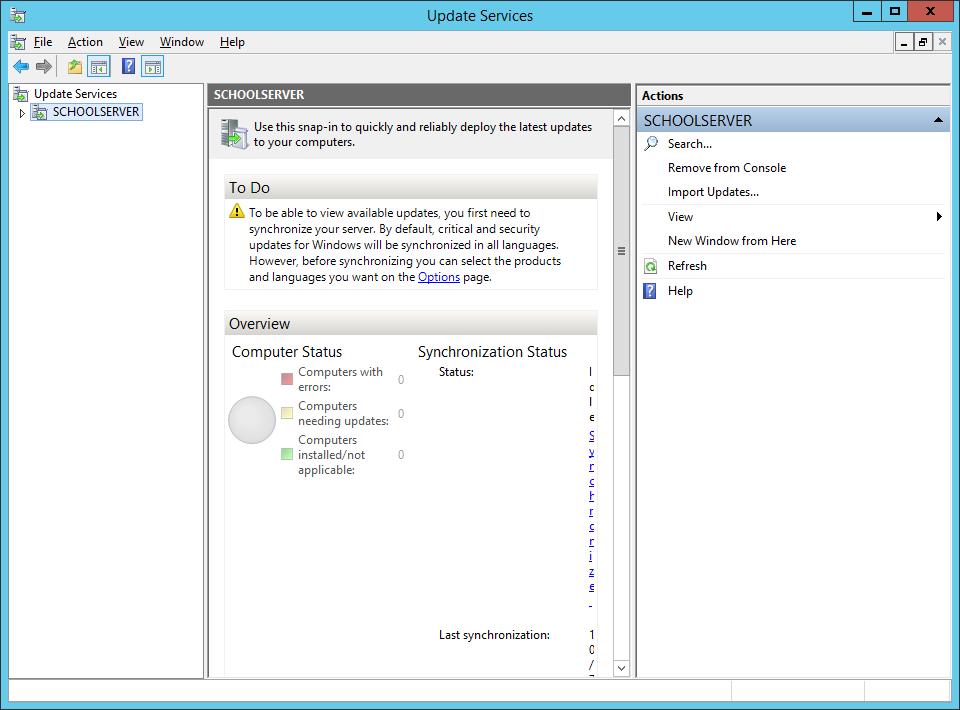Click yellow Computers needing updates swatch

point(287,413)
